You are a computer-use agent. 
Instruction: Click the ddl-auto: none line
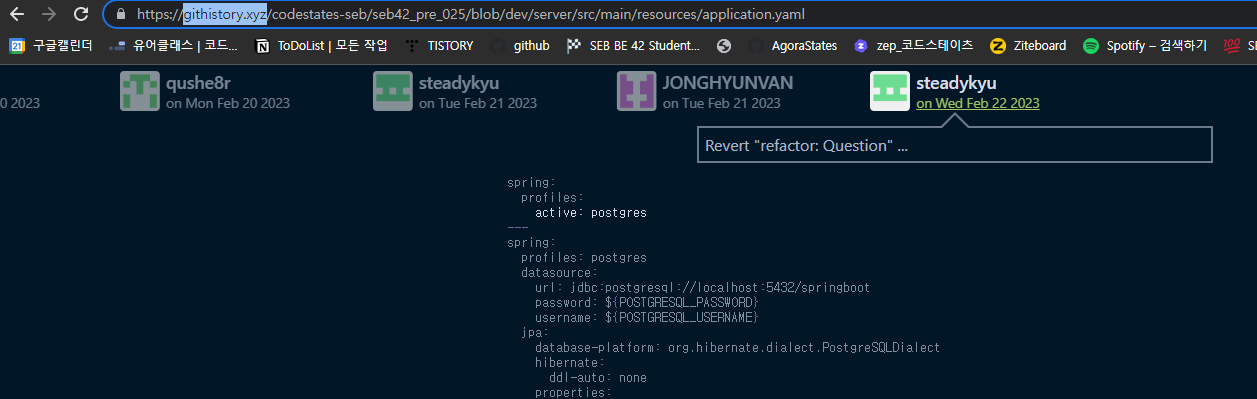click(597, 377)
